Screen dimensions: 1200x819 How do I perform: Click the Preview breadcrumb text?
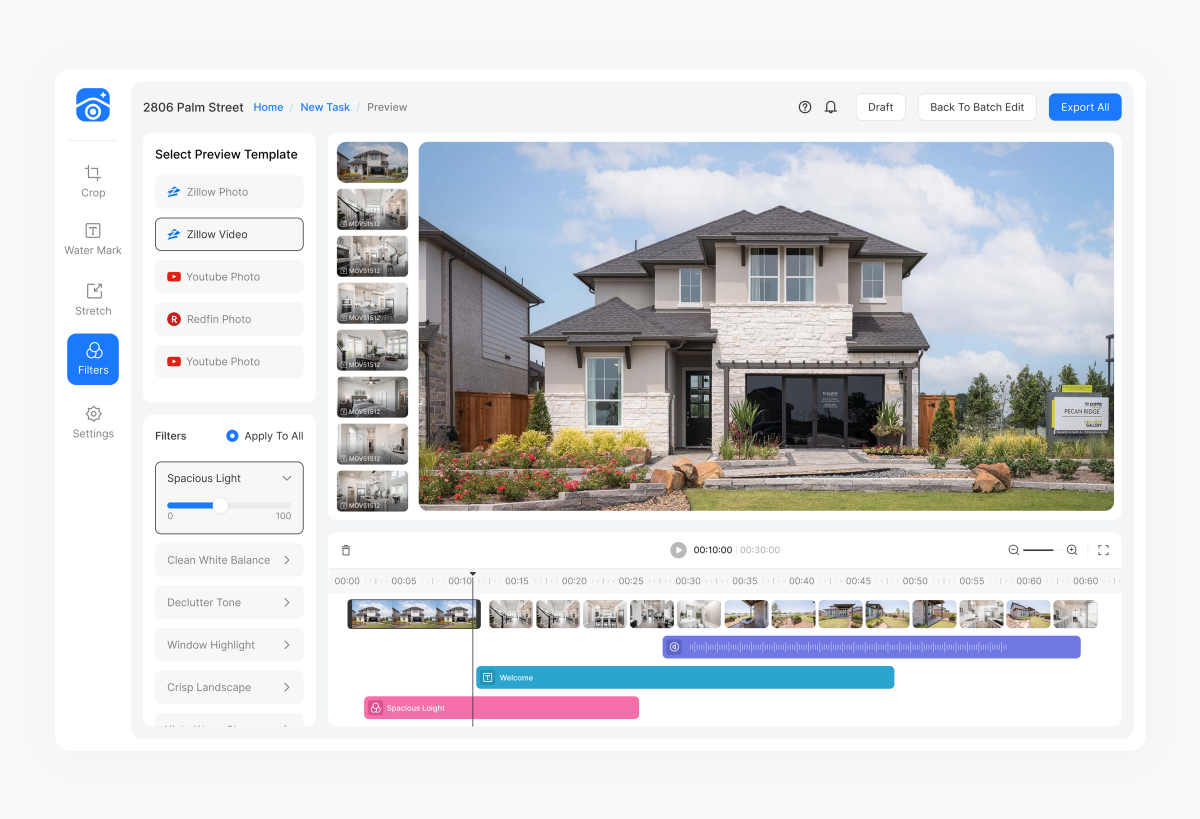pos(387,107)
